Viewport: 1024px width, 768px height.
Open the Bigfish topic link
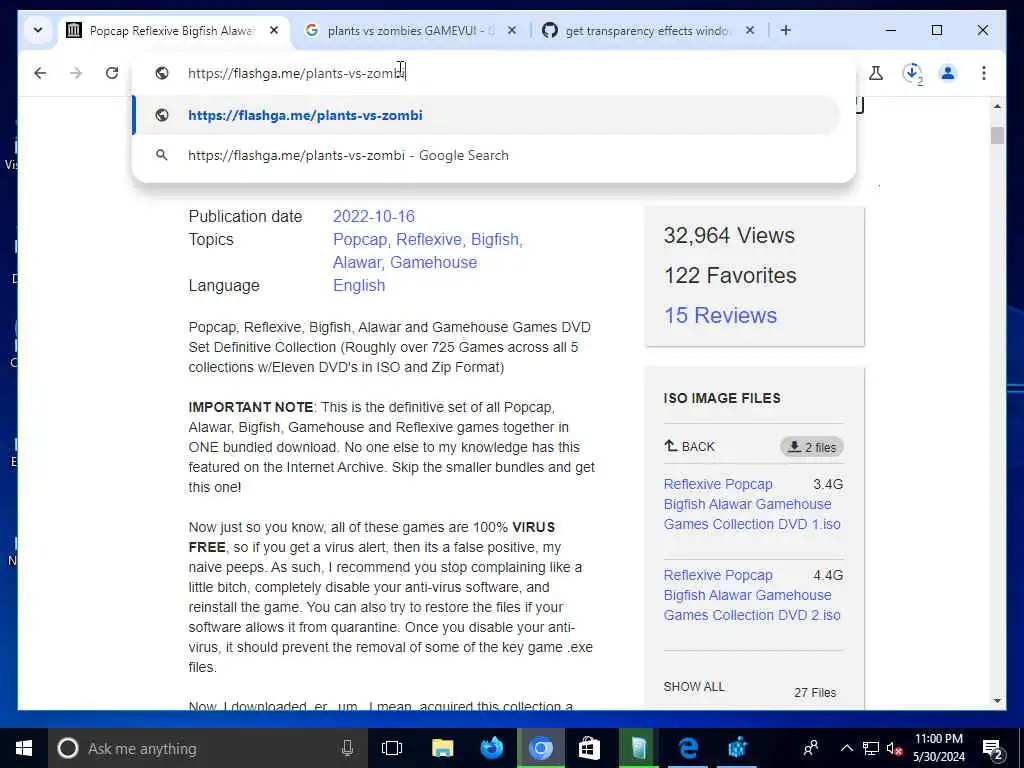[495, 240]
